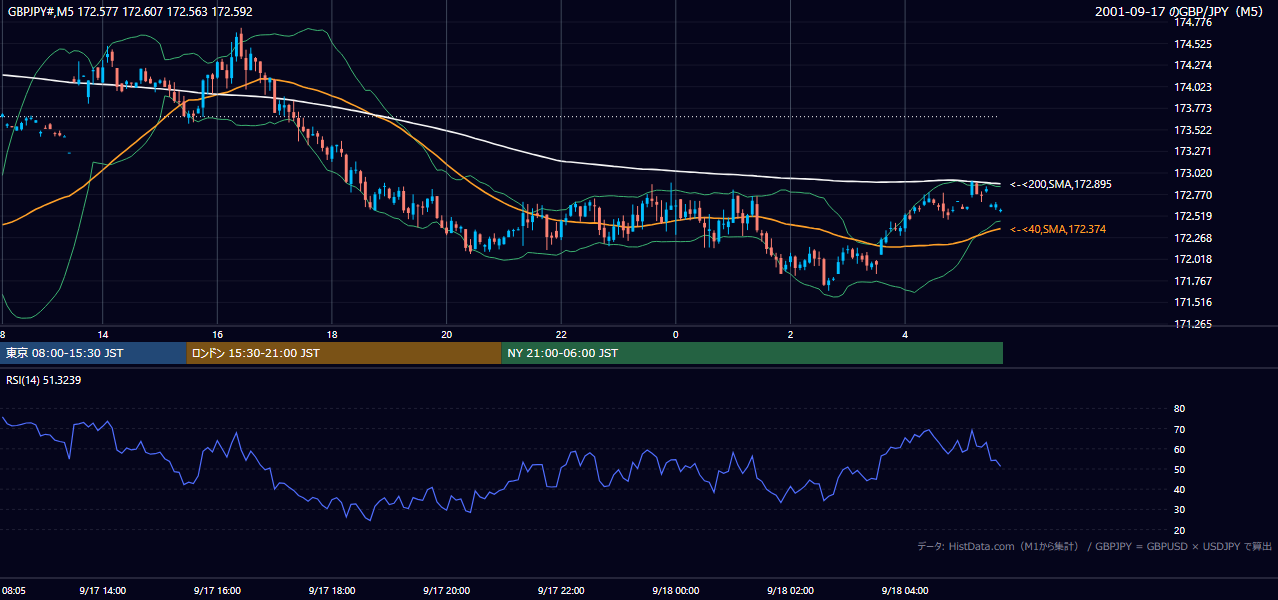Click the 9/17 16:00 timestamp
The height and width of the screenshot is (600, 1278).
click(x=217, y=591)
